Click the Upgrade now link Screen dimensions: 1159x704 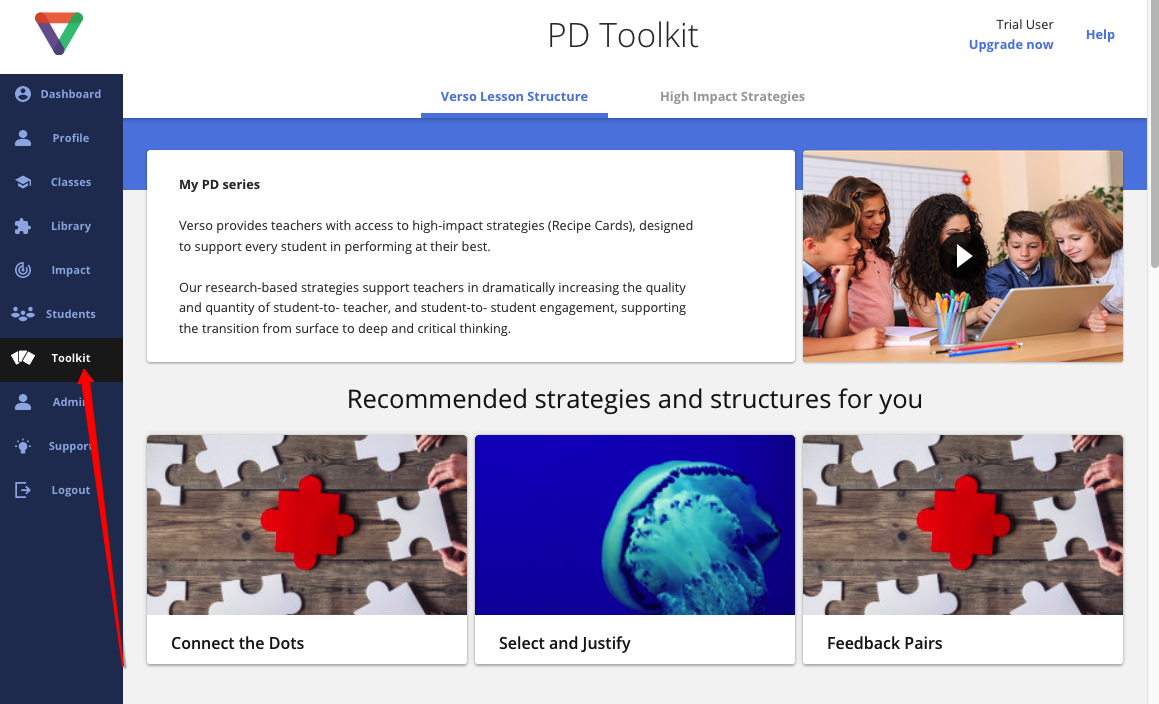click(1011, 44)
